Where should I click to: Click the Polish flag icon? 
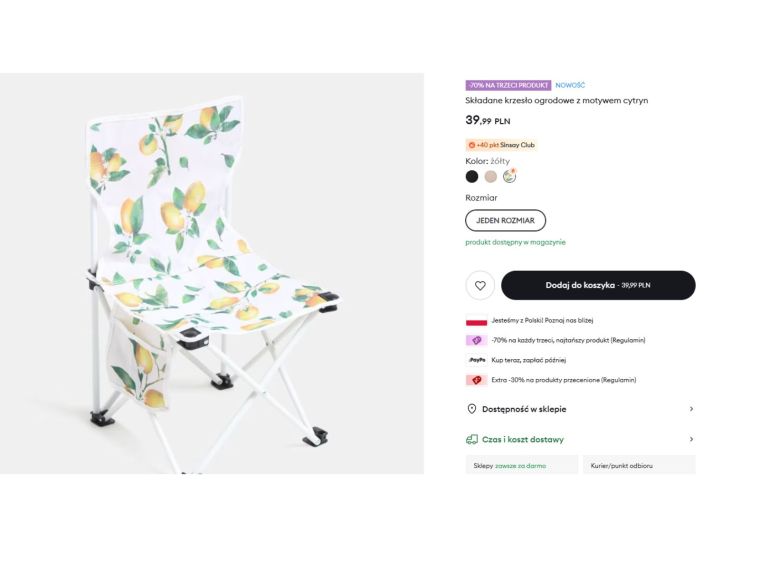[x=476, y=321]
